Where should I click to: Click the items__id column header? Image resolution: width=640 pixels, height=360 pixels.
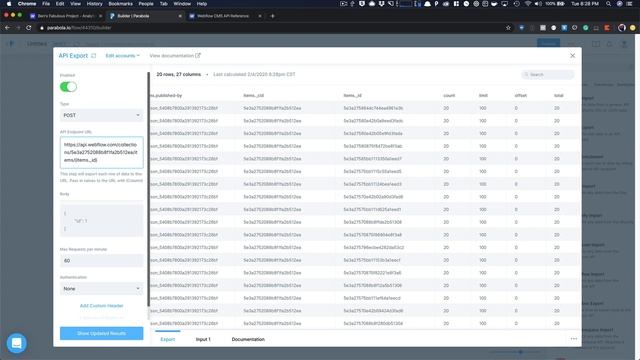pos(352,96)
